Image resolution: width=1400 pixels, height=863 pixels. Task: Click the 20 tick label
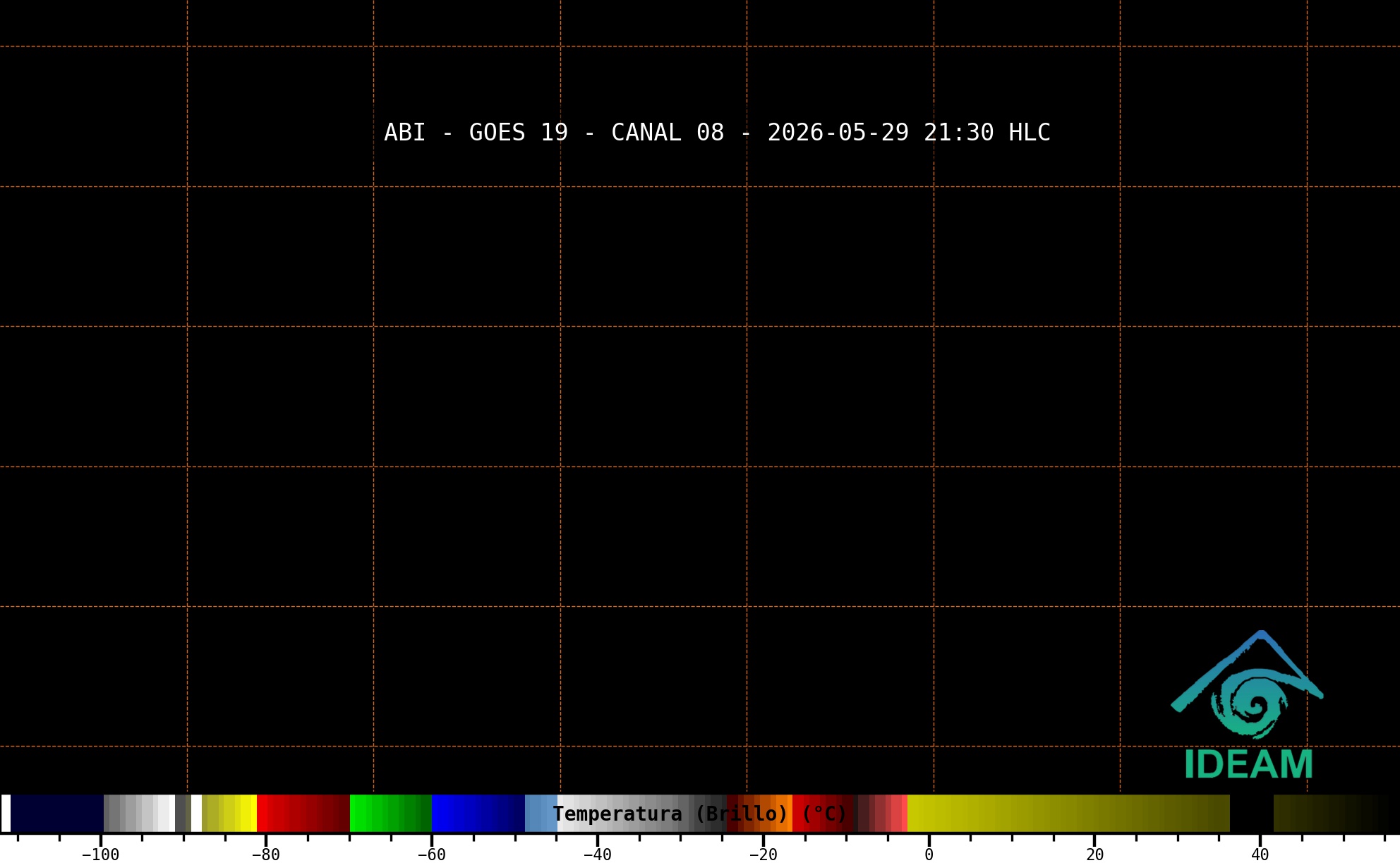(x=1094, y=855)
